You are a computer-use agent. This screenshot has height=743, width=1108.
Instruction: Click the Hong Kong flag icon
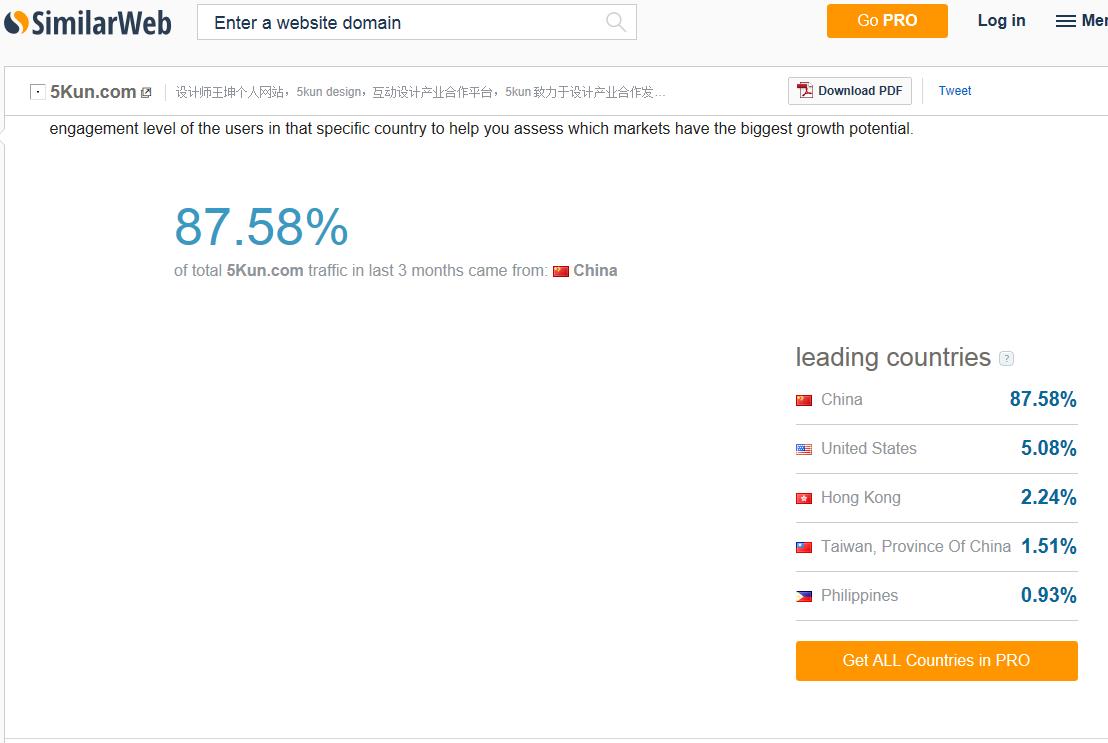[803, 498]
